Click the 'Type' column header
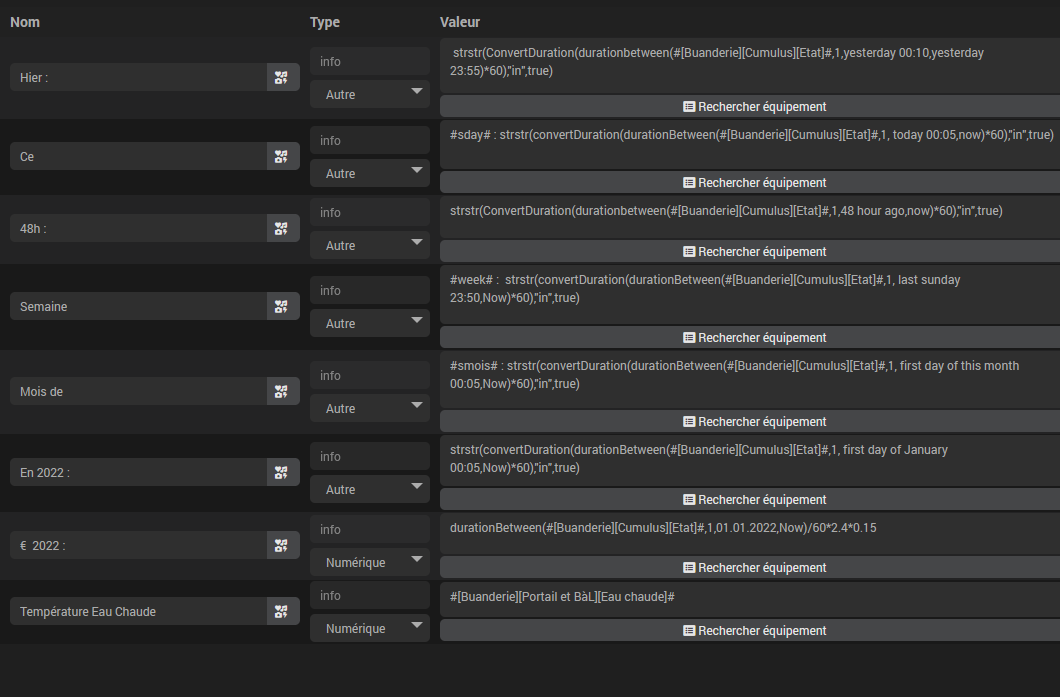 coord(324,22)
